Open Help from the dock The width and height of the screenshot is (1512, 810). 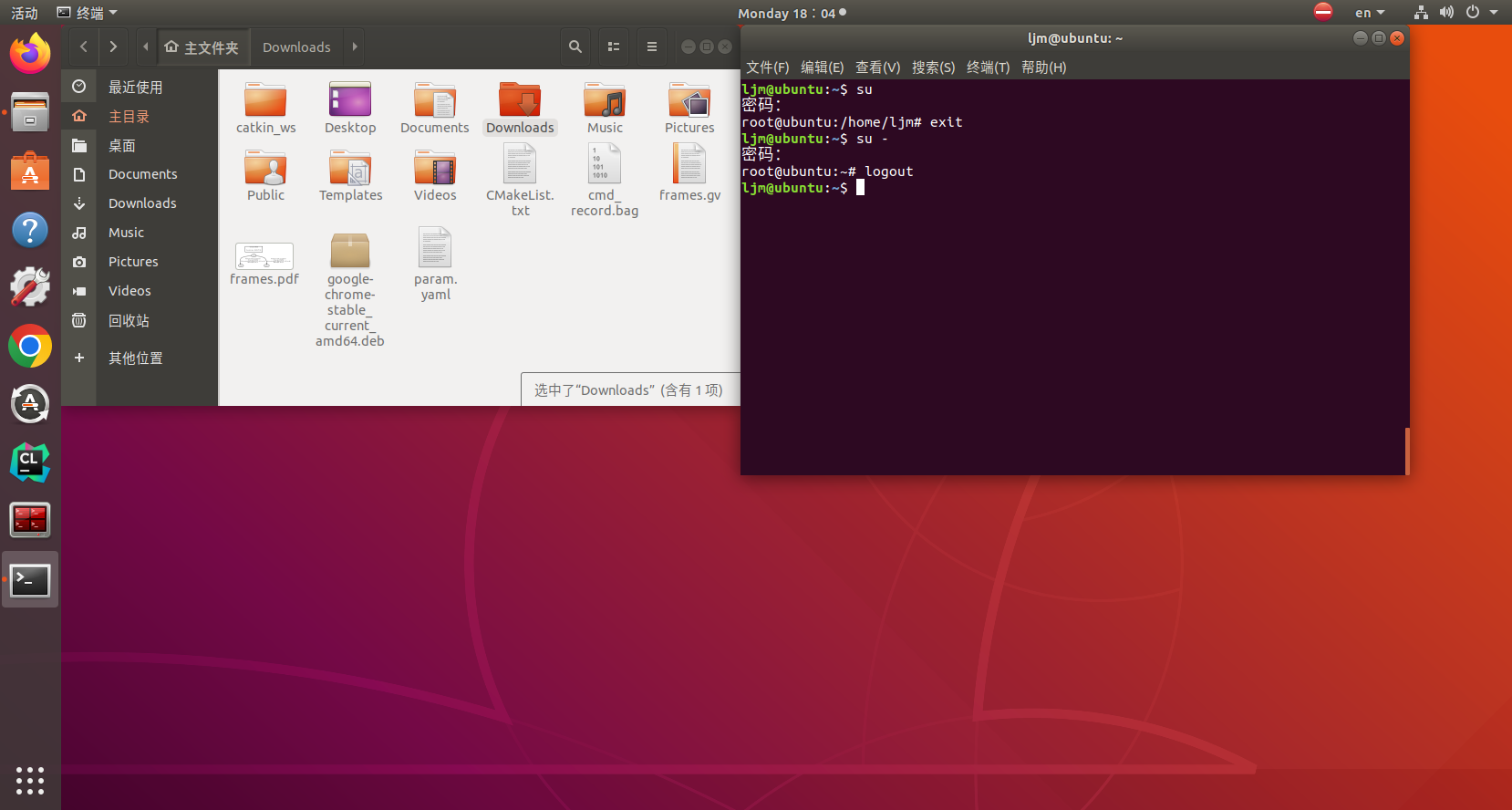click(30, 229)
